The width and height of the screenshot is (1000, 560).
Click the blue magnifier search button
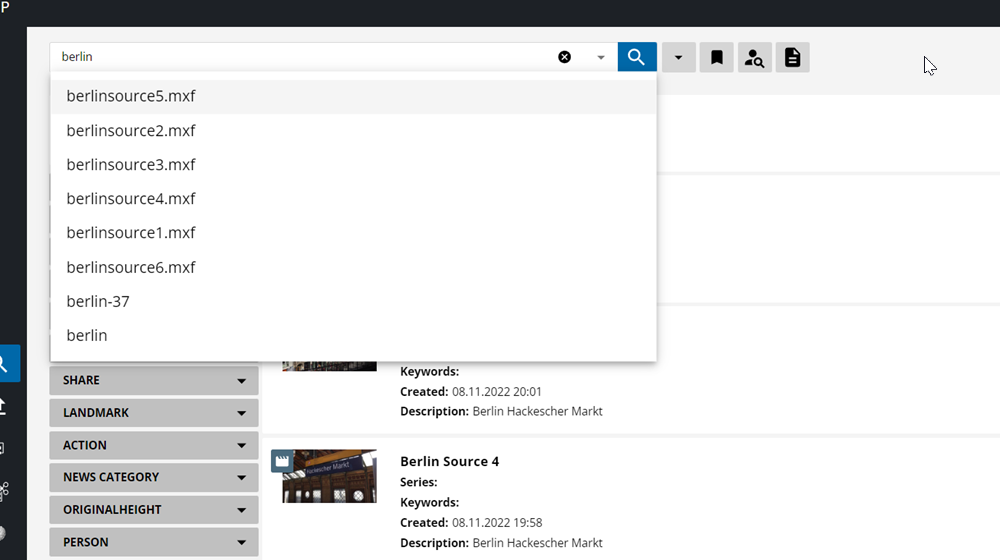637,57
